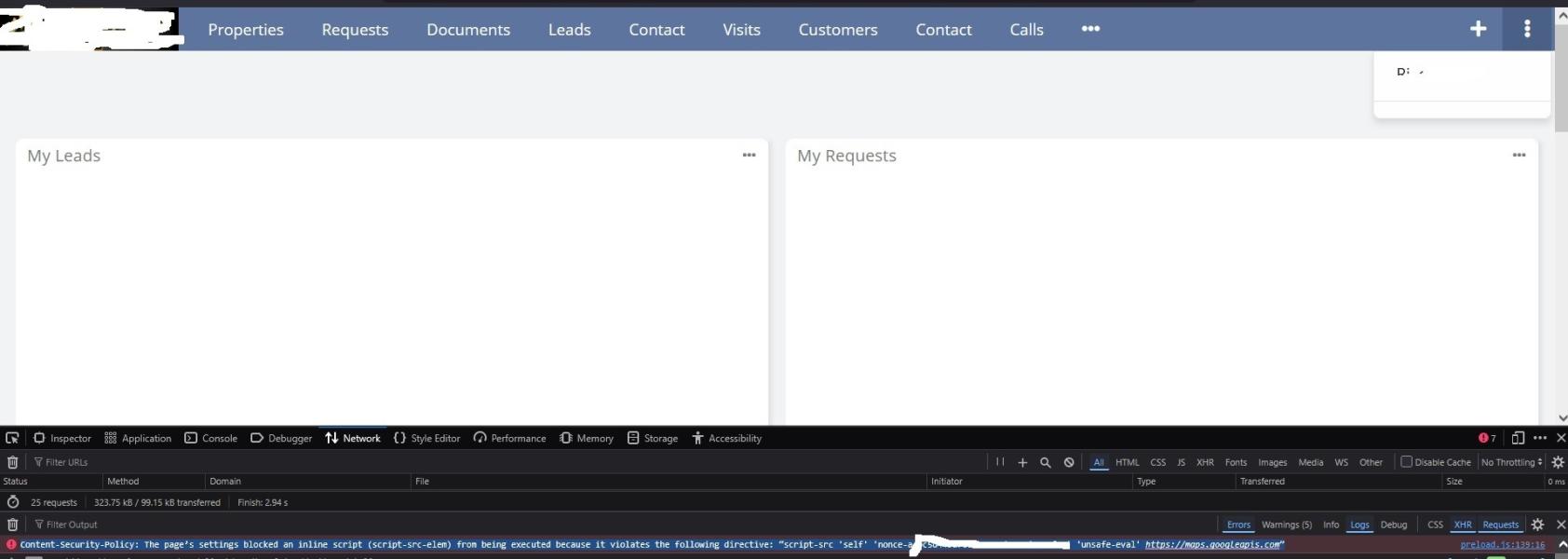This screenshot has height=559, width=1568.
Task: Pause network request recording
Action: [x=1000, y=462]
